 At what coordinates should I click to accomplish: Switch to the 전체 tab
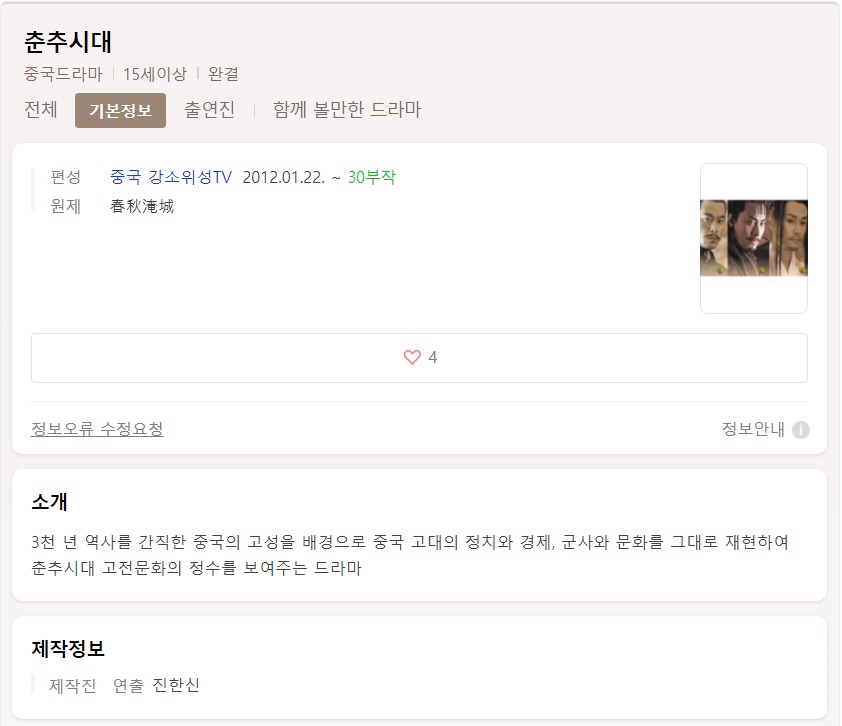coord(41,110)
